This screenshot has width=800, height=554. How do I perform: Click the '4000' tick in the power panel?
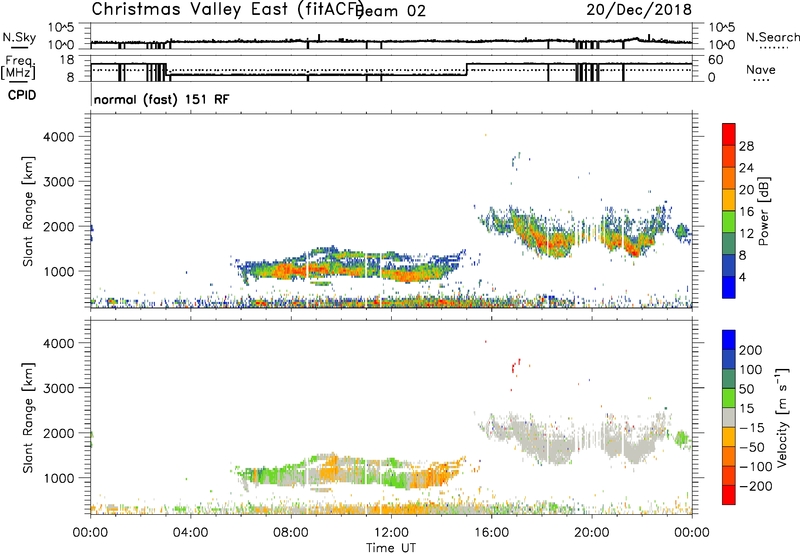click(58, 137)
